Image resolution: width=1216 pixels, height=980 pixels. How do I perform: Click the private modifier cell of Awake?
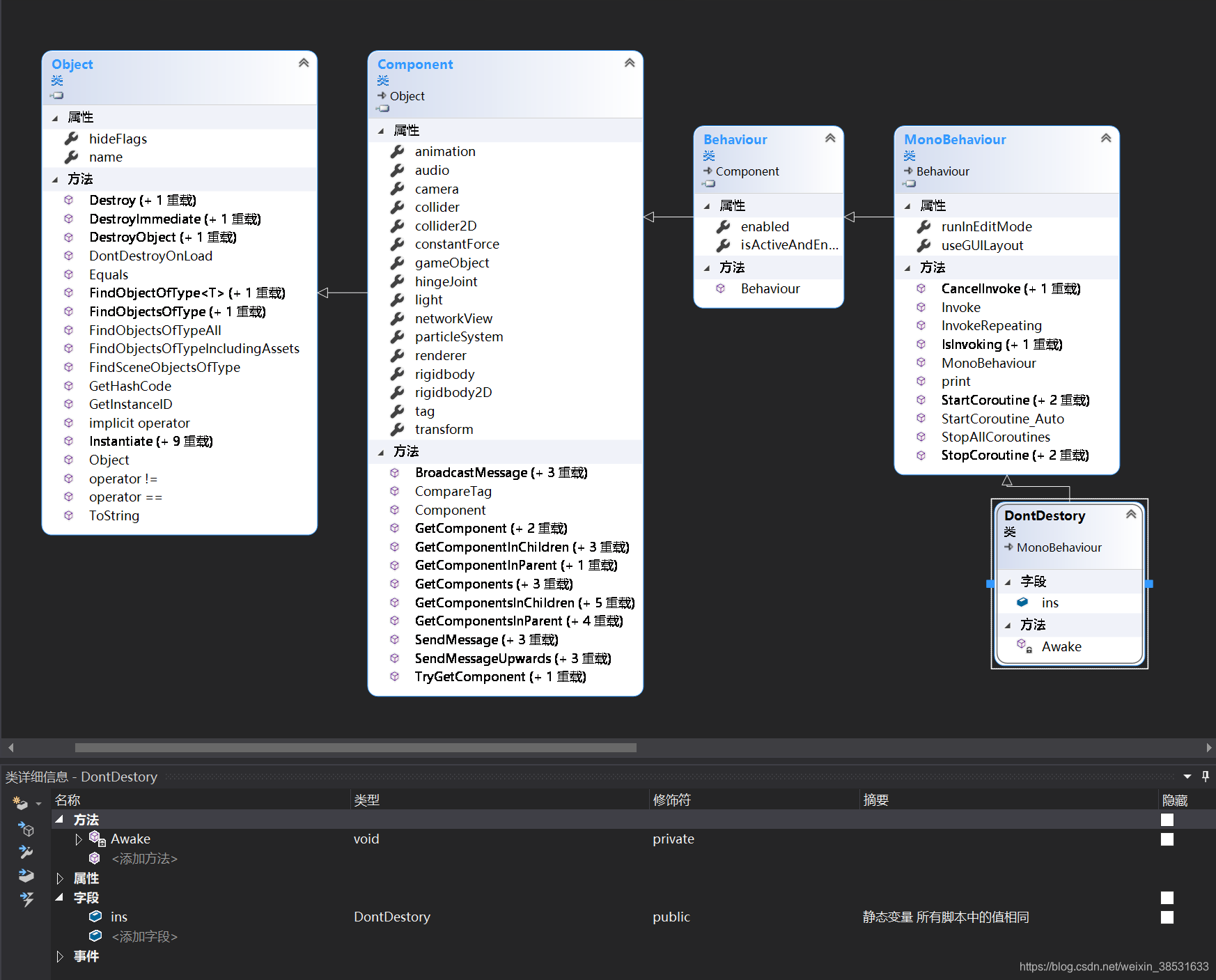673,839
